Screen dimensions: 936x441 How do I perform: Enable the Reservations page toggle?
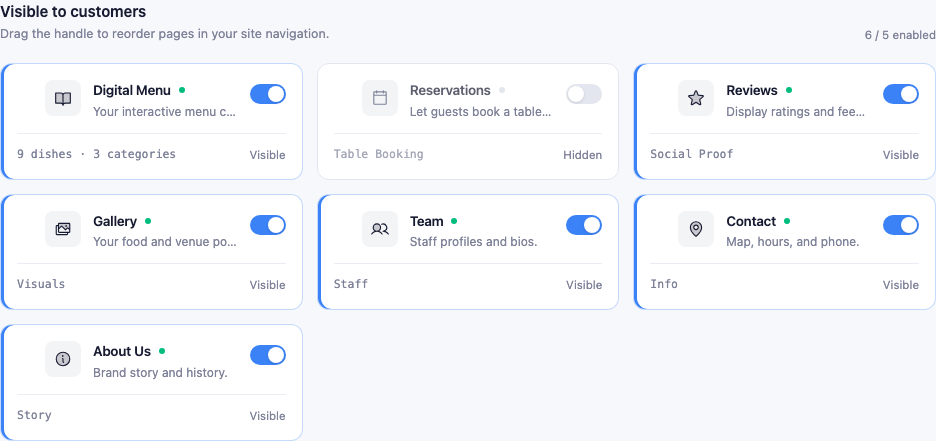tap(584, 94)
